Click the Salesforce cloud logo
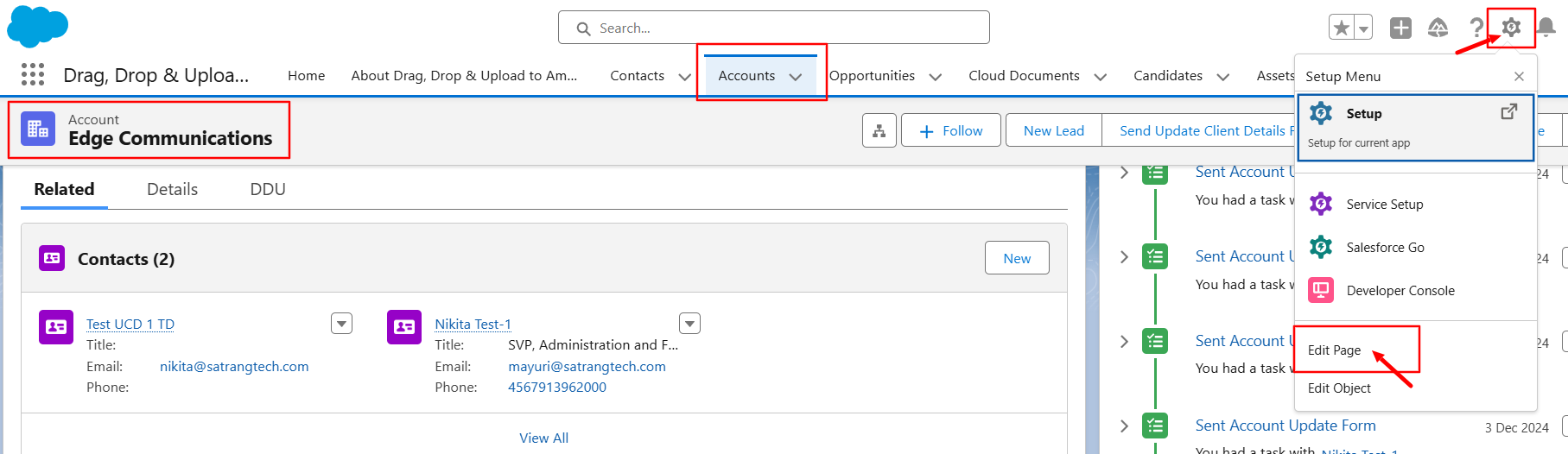This screenshot has height=454, width=1568. 37,26
